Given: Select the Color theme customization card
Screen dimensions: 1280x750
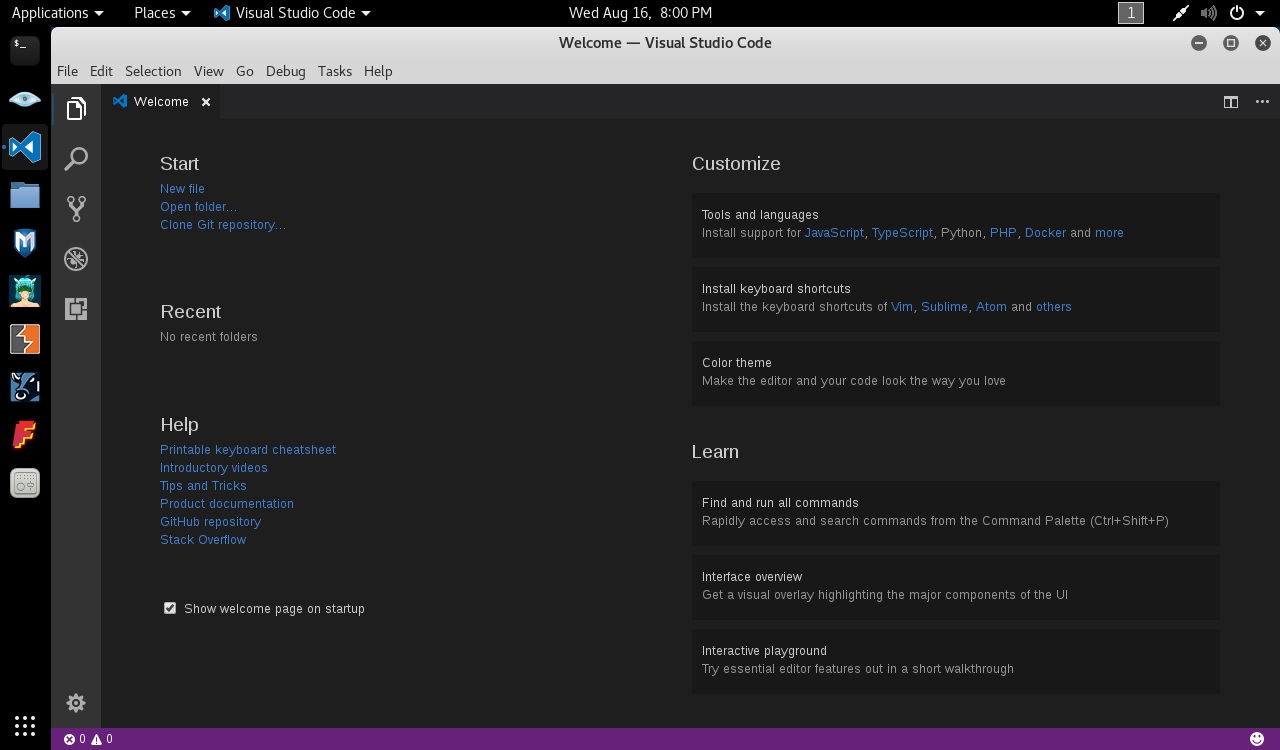Looking at the screenshot, I should [955, 372].
